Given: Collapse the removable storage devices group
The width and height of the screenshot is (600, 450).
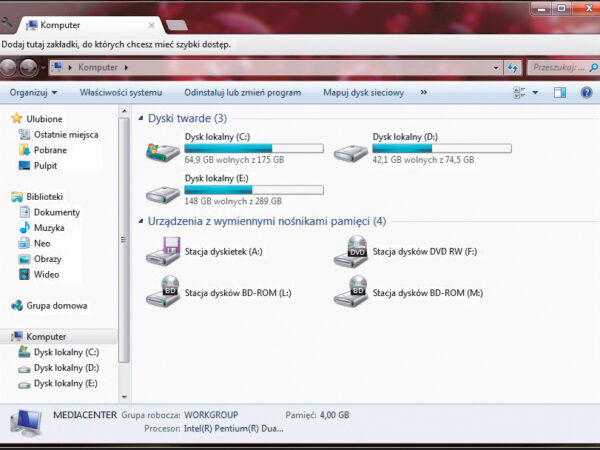Looking at the screenshot, I should (140, 221).
